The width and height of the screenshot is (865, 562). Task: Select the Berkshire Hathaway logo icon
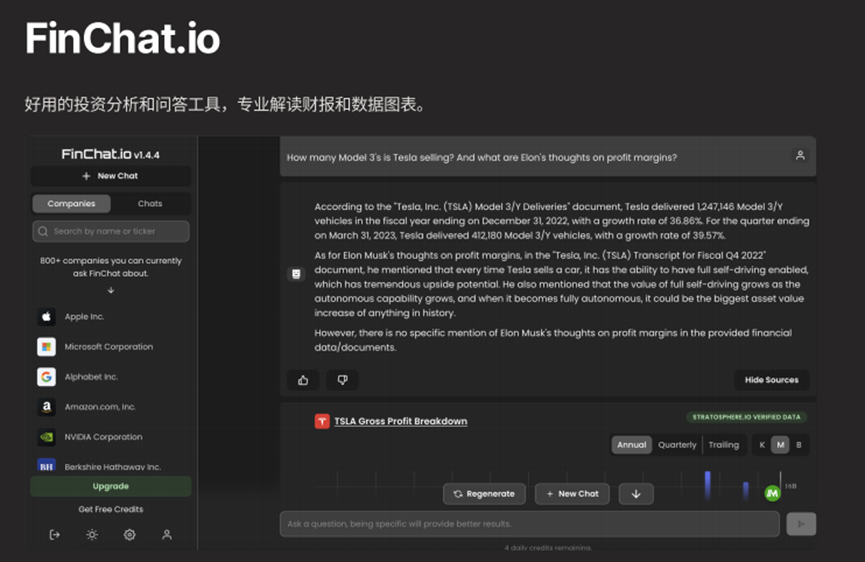point(46,466)
